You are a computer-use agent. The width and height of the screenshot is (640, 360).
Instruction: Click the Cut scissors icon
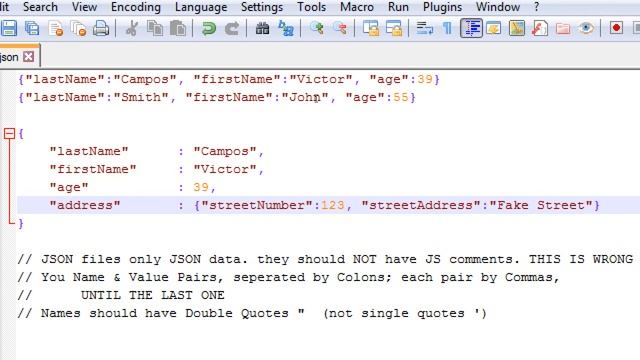coord(131,28)
